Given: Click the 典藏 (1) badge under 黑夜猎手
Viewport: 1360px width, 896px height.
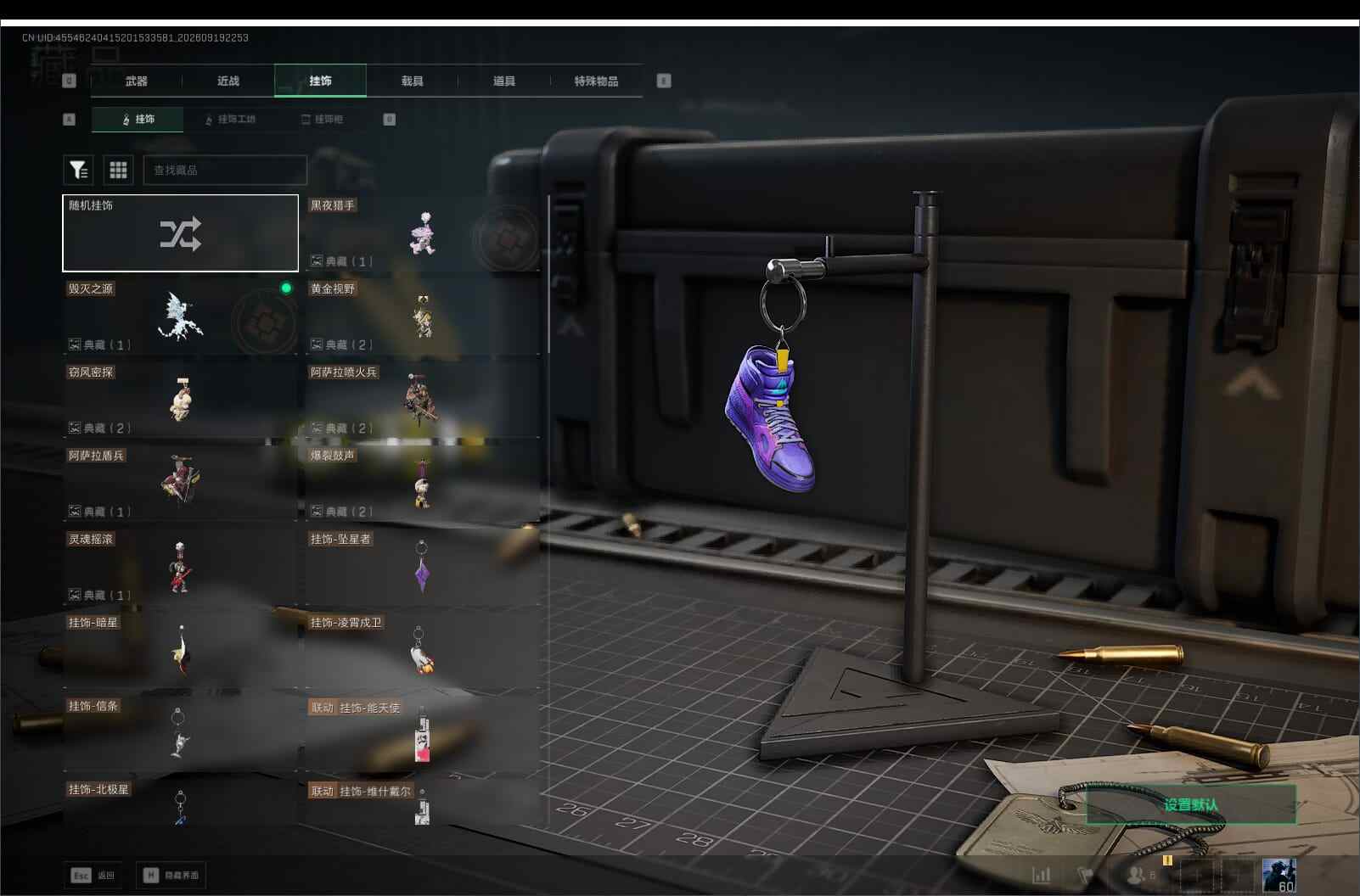Looking at the screenshot, I should (342, 261).
